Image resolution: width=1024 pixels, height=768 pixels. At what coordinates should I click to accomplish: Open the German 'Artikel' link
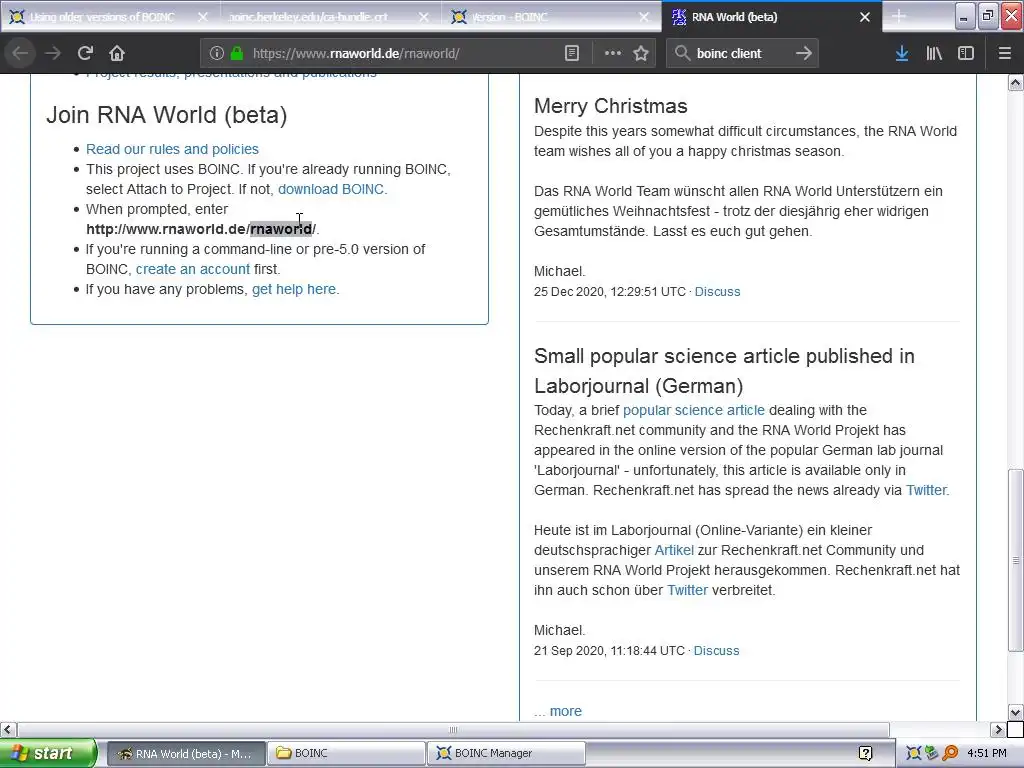click(x=674, y=551)
